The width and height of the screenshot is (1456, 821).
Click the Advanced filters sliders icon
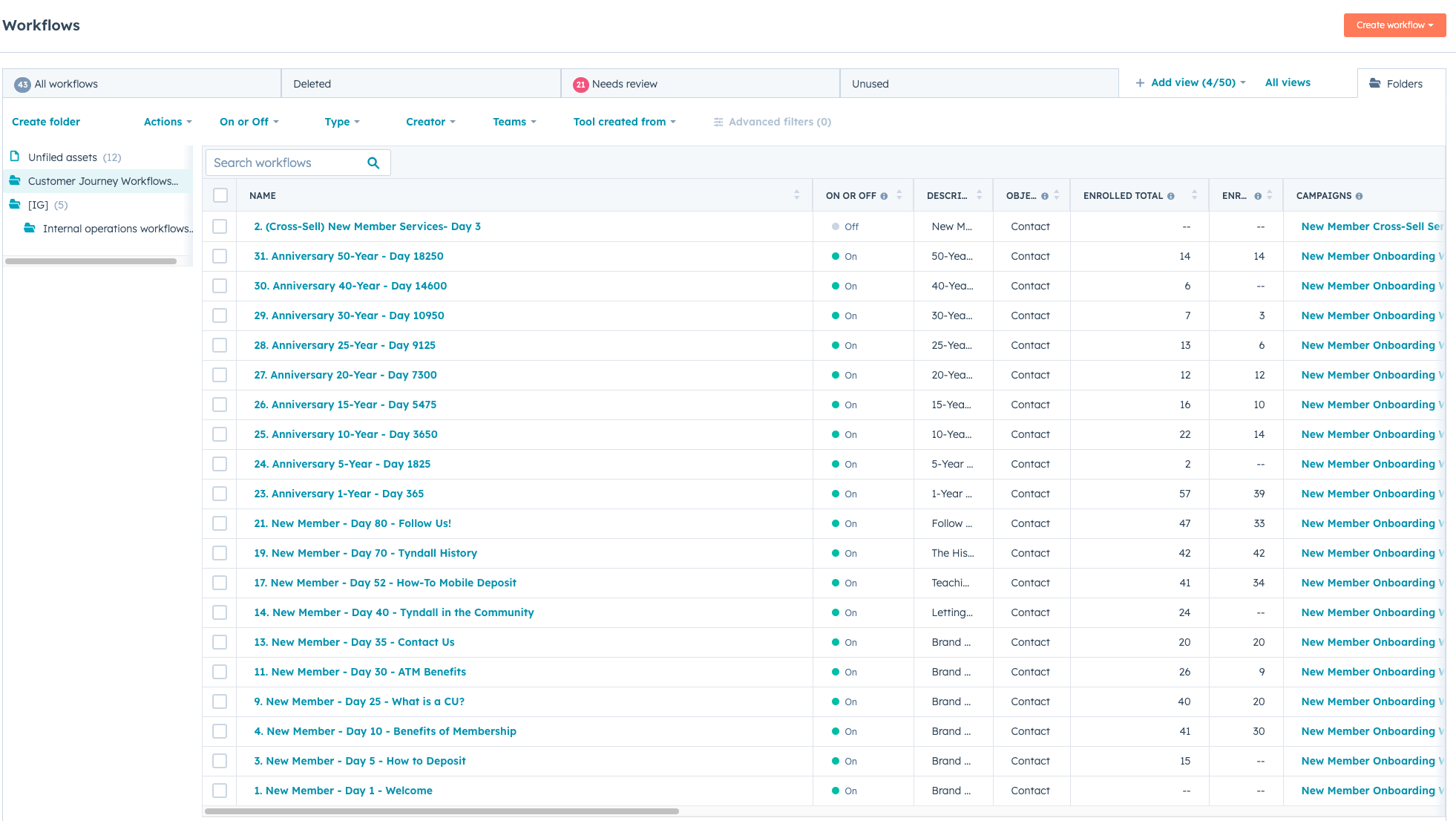coord(718,122)
